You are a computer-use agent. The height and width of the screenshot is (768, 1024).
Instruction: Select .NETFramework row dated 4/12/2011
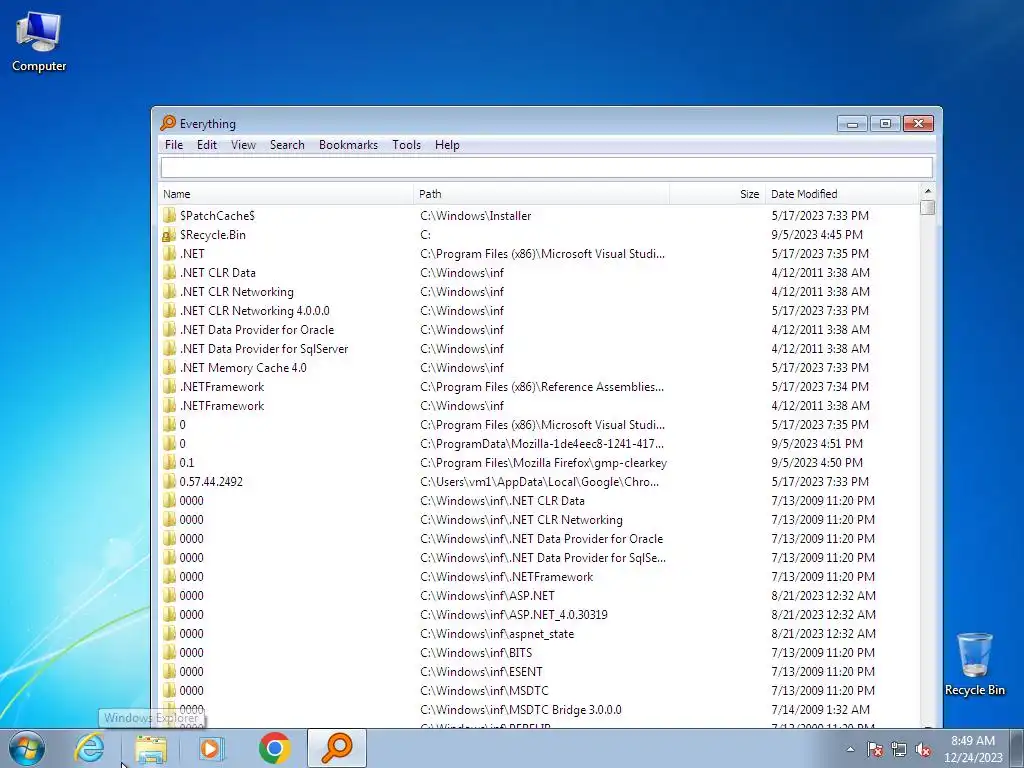tap(539, 406)
